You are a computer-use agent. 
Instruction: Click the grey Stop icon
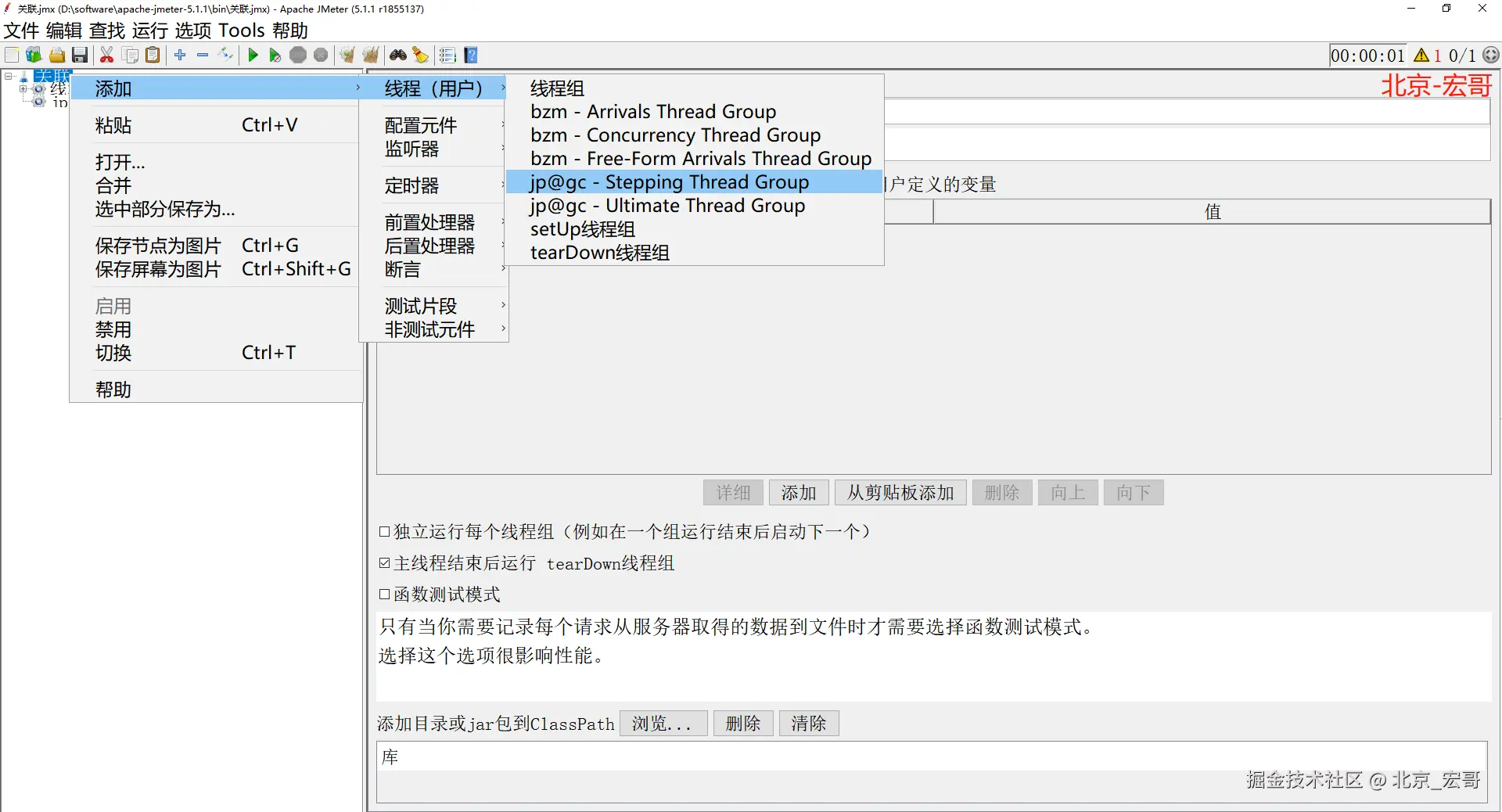click(298, 55)
